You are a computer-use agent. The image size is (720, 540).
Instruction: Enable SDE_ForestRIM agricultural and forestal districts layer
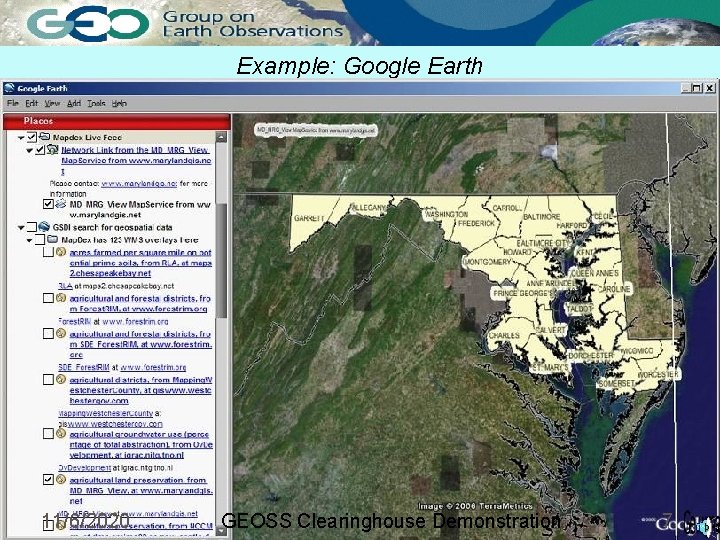48,333
